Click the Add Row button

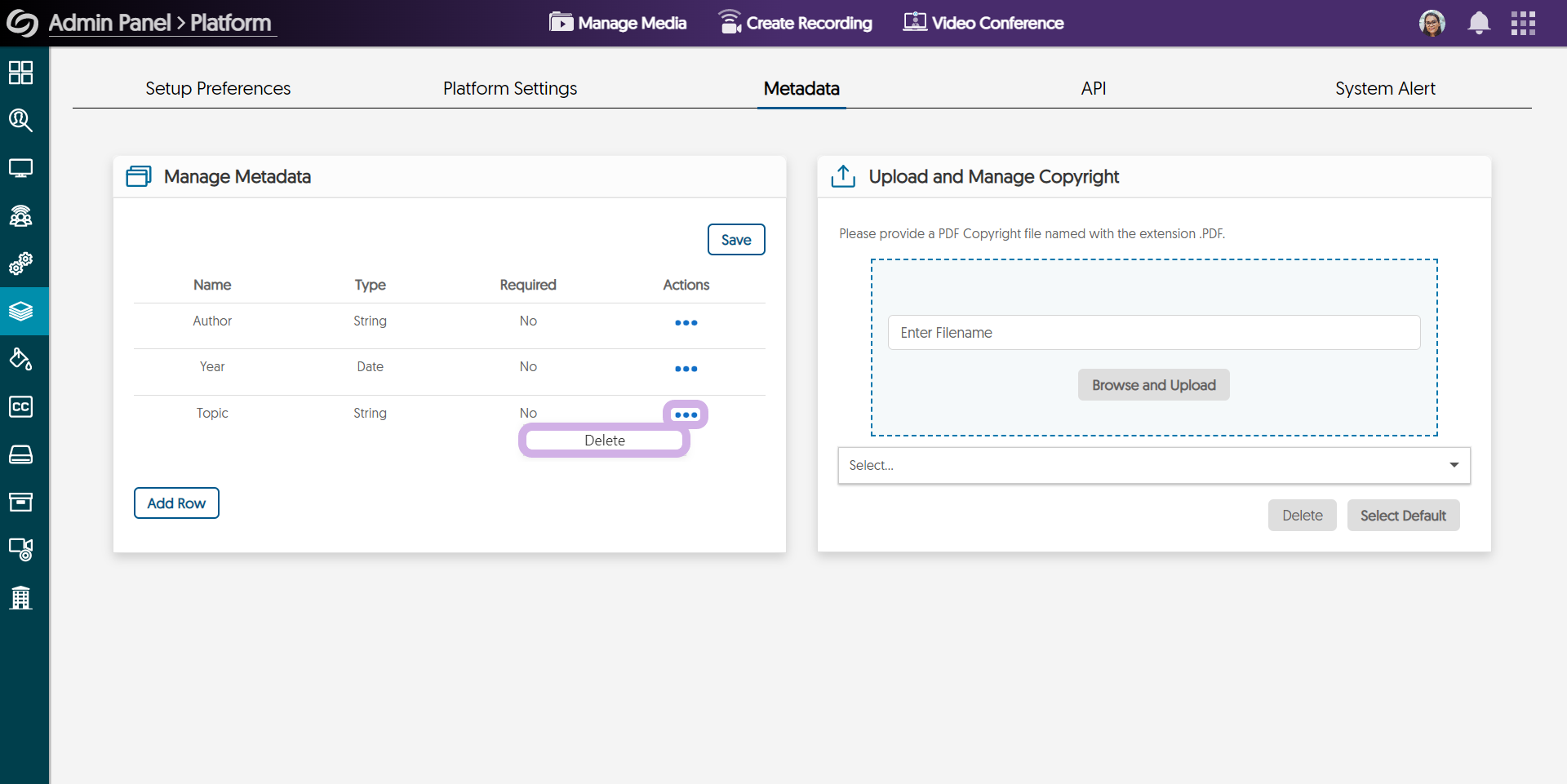tap(176, 503)
